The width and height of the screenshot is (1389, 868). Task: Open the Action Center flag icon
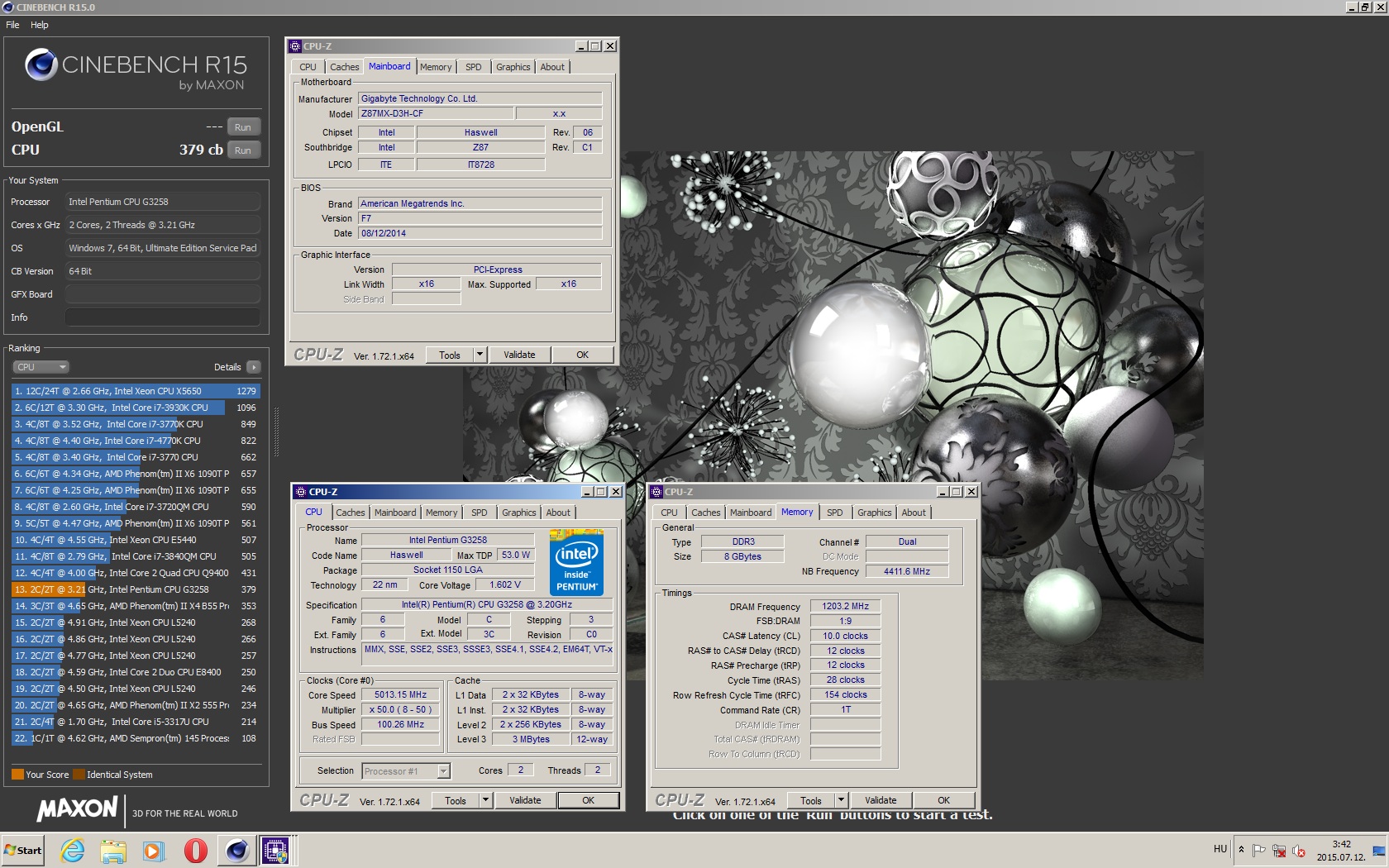pyautogui.click(x=1259, y=850)
